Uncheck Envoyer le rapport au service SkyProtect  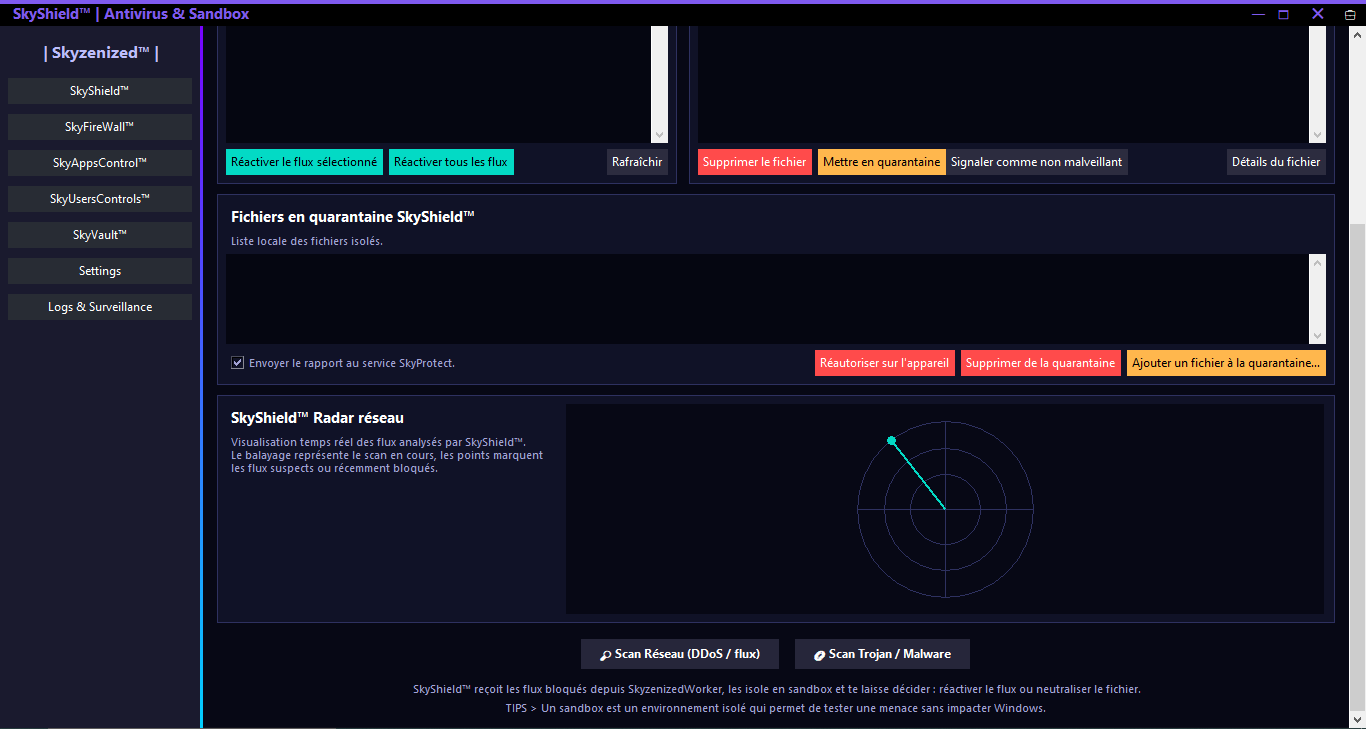pos(238,363)
